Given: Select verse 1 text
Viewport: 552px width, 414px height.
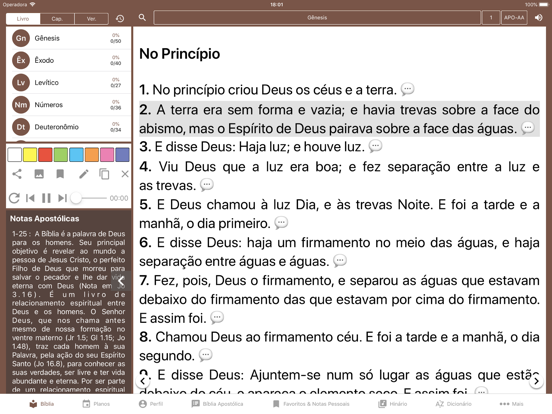Looking at the screenshot, I should pos(268,90).
